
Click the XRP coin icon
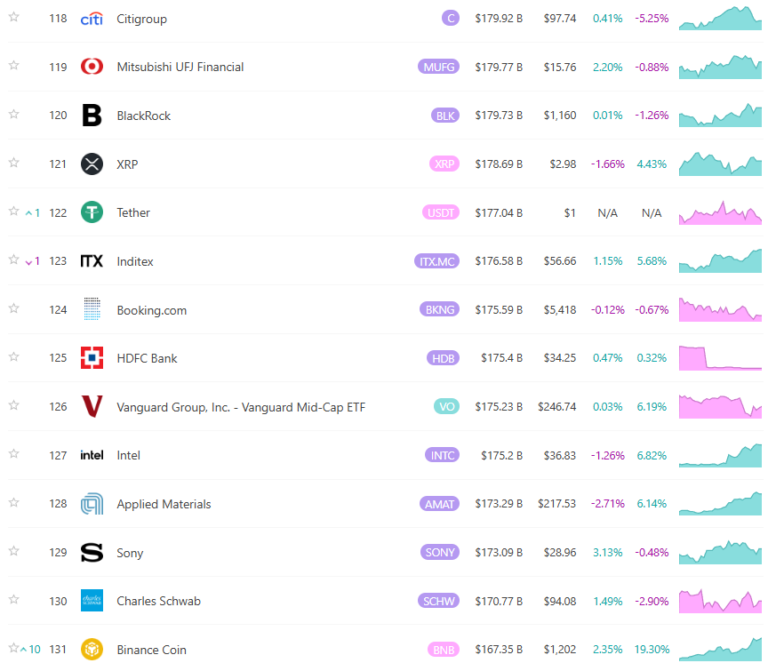click(92, 164)
